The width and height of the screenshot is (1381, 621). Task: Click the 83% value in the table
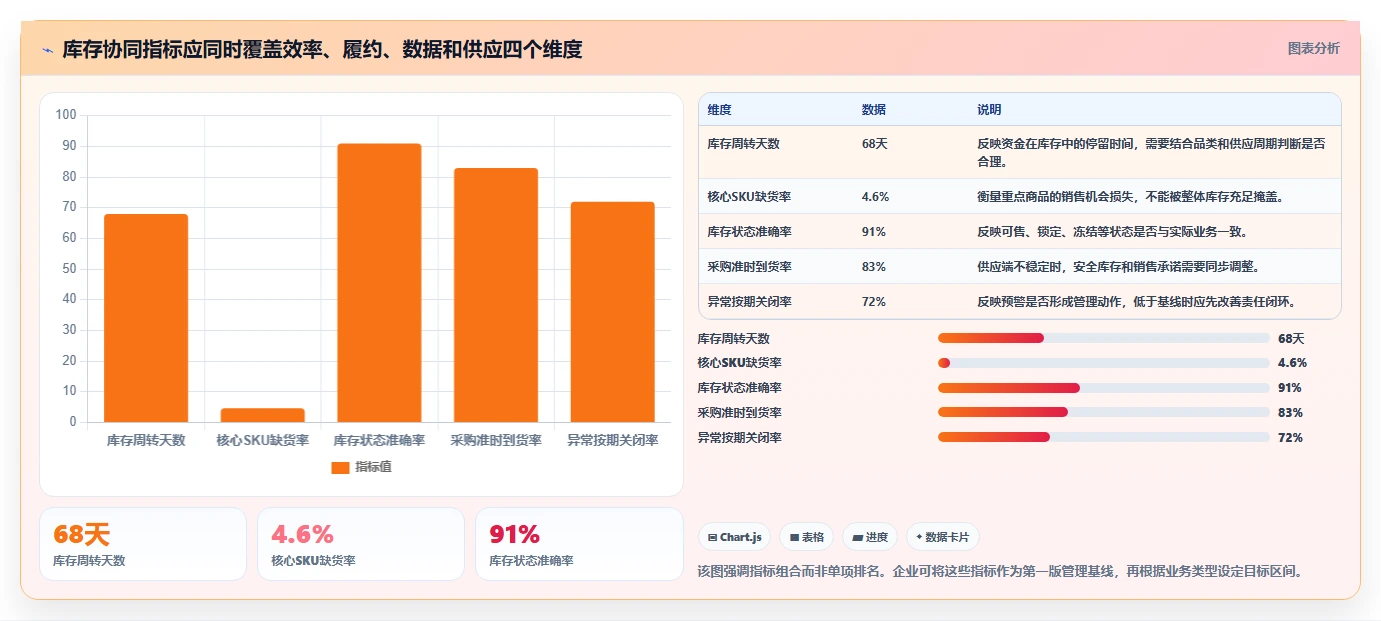click(873, 267)
